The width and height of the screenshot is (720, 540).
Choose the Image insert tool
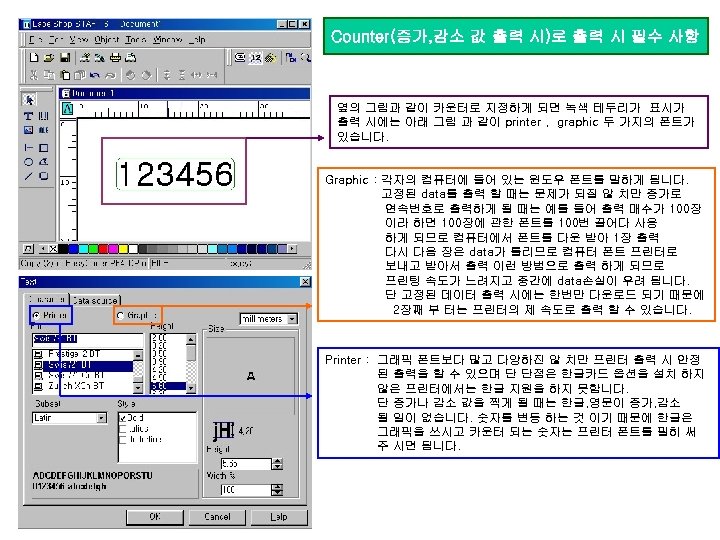click(28, 130)
